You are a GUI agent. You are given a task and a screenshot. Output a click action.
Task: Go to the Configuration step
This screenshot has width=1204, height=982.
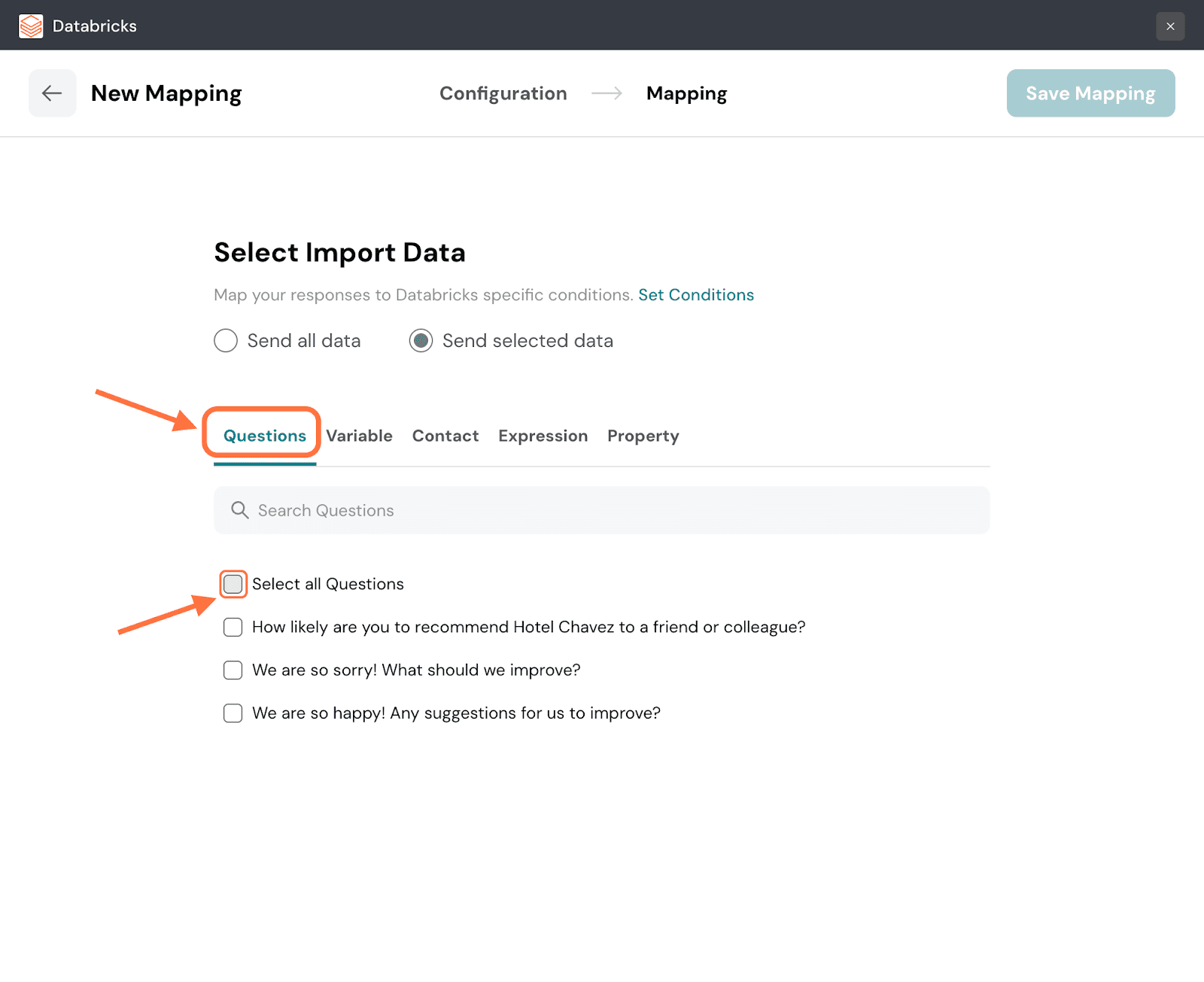[503, 93]
